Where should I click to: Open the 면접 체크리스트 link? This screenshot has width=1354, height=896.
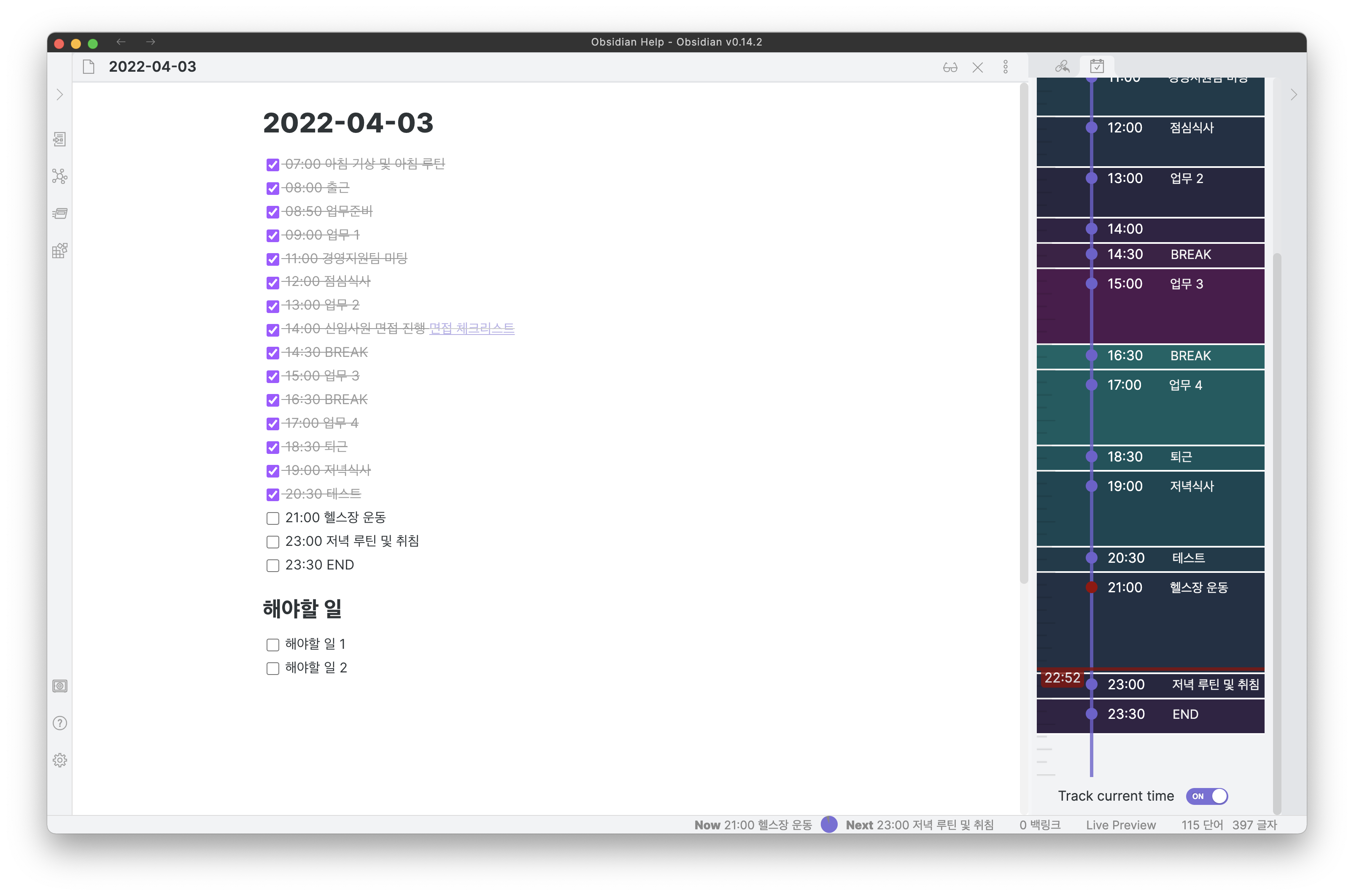[471, 329]
